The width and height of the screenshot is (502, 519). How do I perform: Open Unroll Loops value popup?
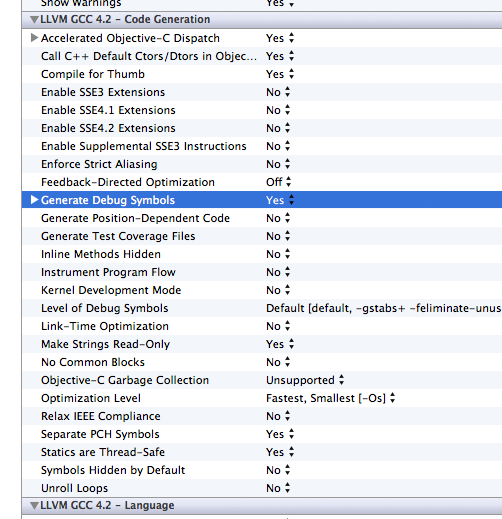(278, 488)
